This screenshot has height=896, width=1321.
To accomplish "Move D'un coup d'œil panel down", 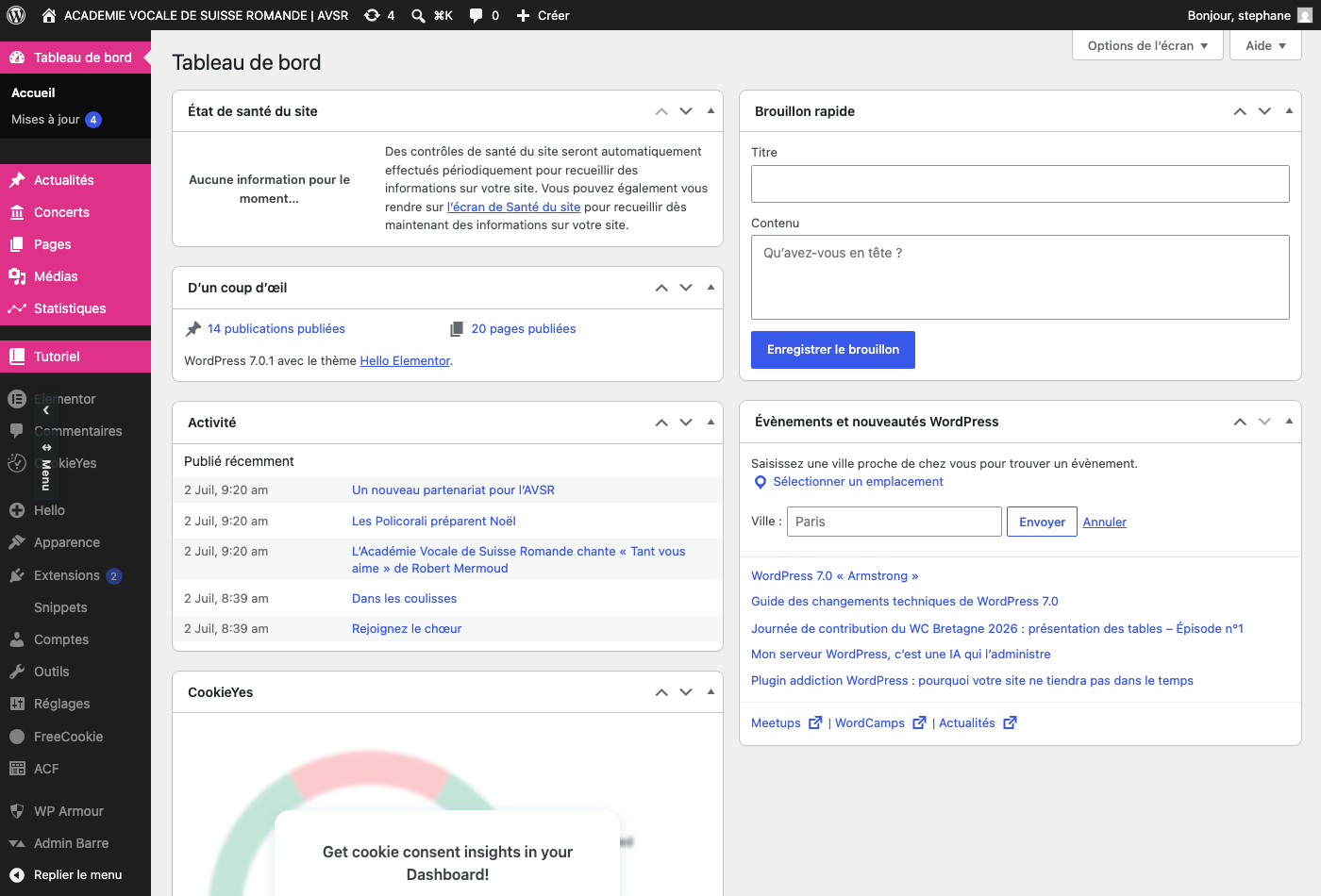I will pos(686,288).
